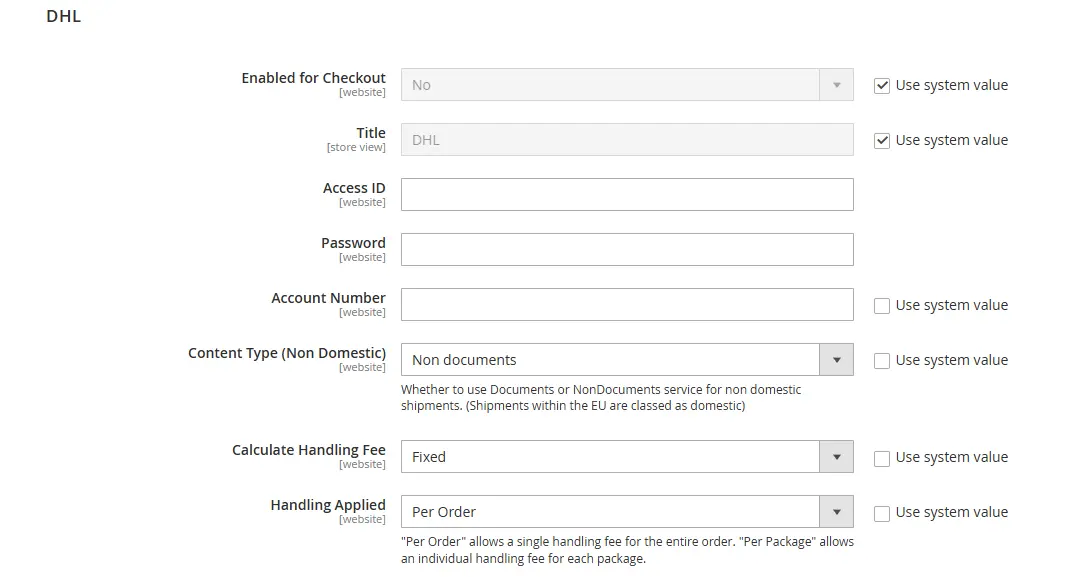Click the dropdown arrow beside Non documents
The width and height of the screenshot is (1078, 577).
click(836, 359)
